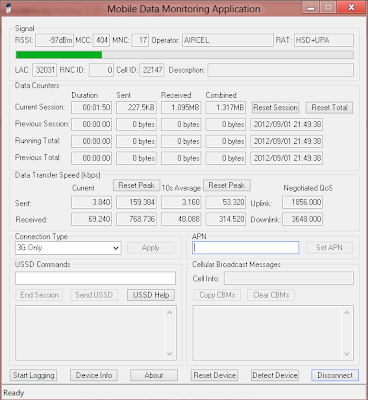
Task: Click the Cell ID value 22147
Action: click(x=152, y=70)
